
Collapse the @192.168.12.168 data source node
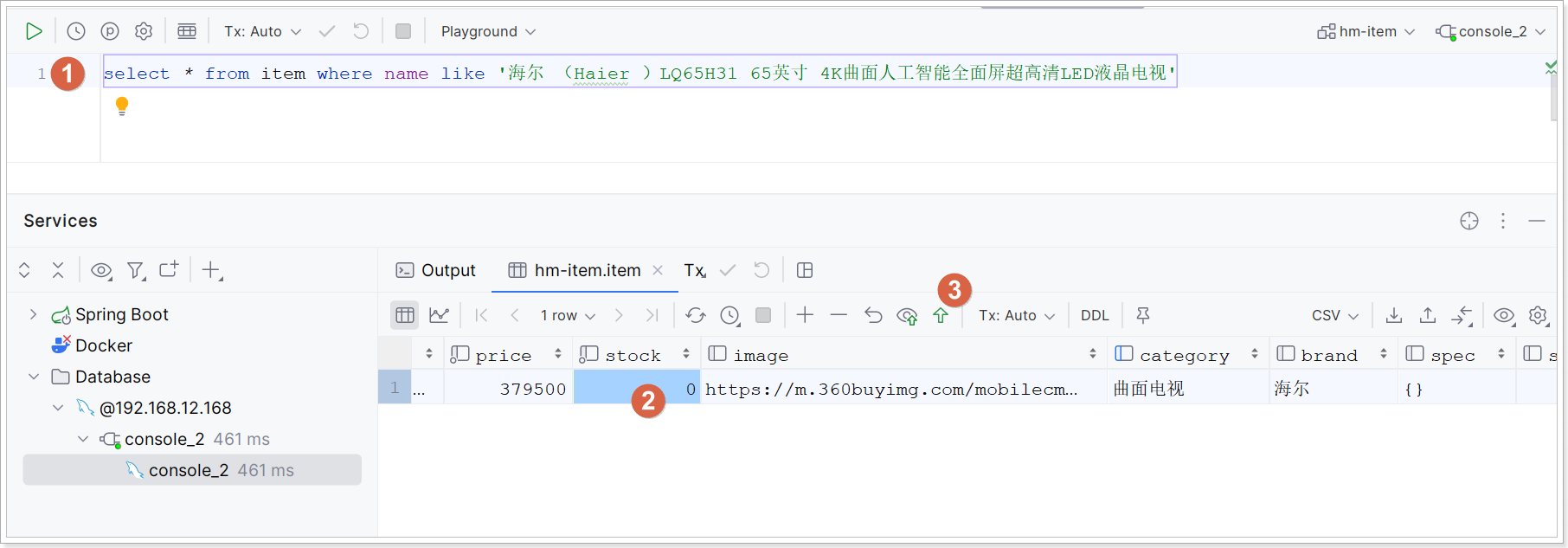[x=58, y=408]
